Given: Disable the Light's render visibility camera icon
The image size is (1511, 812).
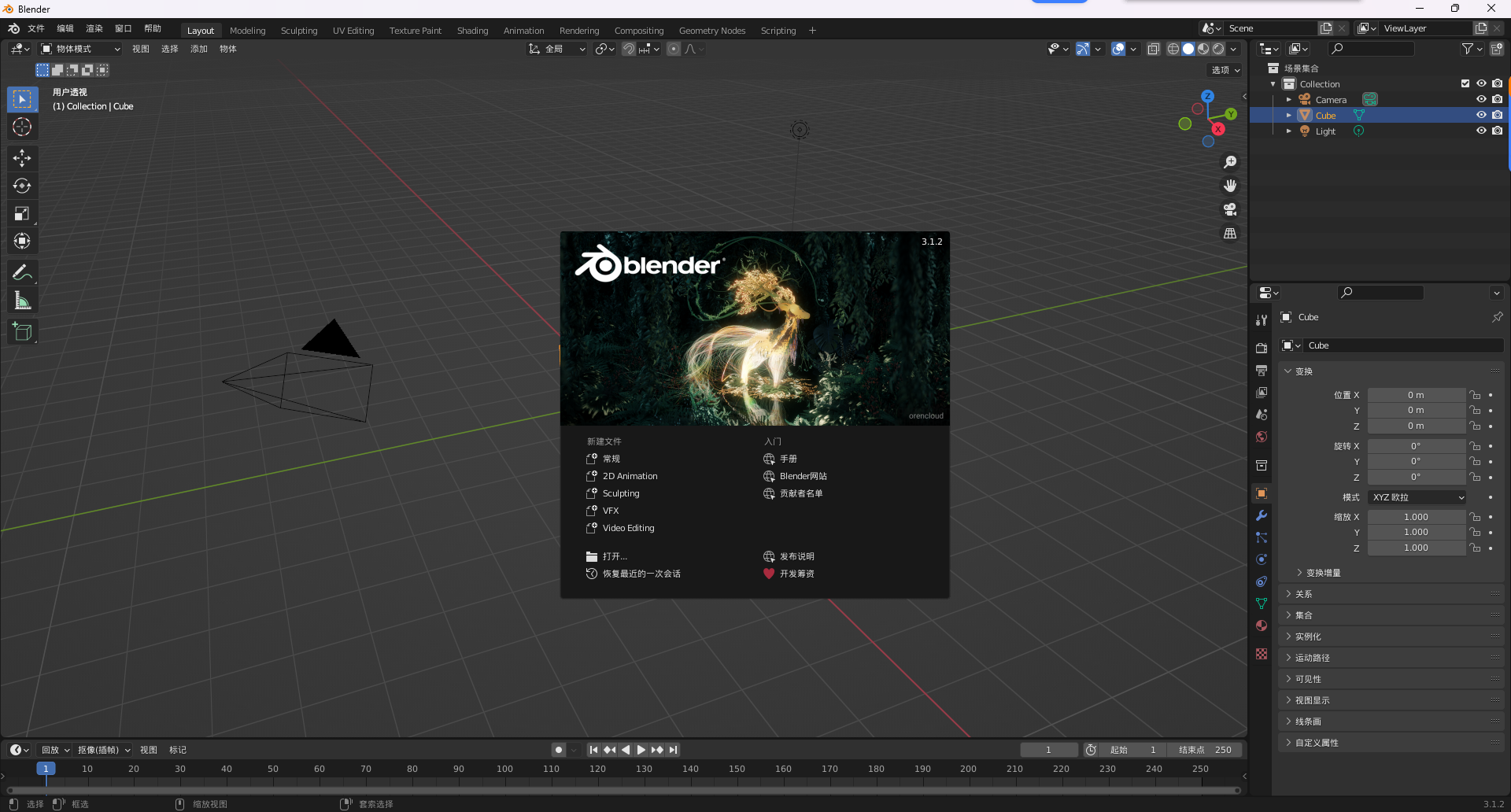Looking at the screenshot, I should [1498, 131].
